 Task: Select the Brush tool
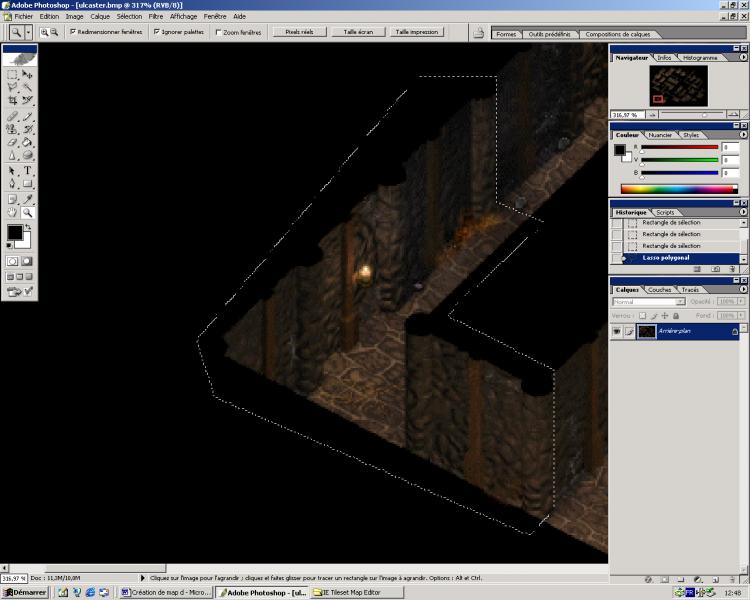pos(27,116)
